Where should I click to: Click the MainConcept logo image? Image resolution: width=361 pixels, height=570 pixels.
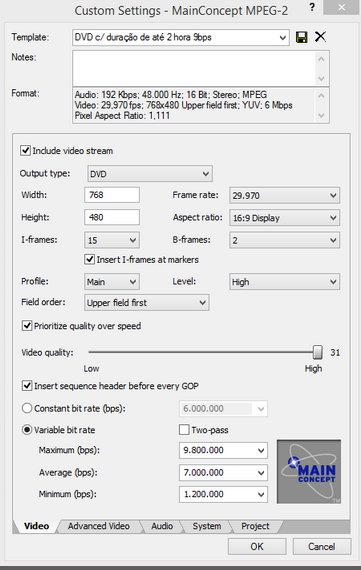309,471
